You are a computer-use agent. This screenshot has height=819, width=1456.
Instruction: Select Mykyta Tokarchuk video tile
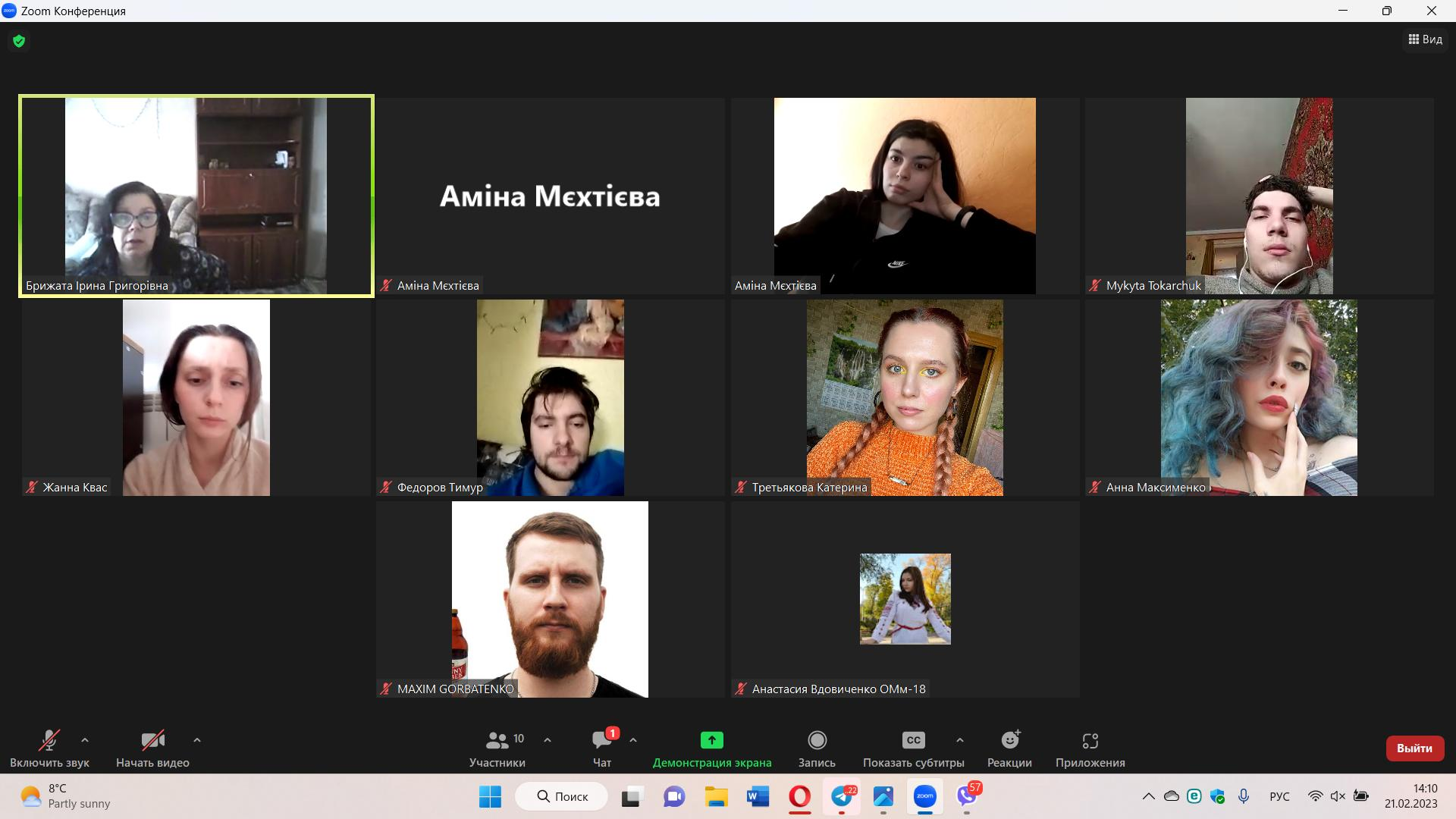tap(1259, 196)
